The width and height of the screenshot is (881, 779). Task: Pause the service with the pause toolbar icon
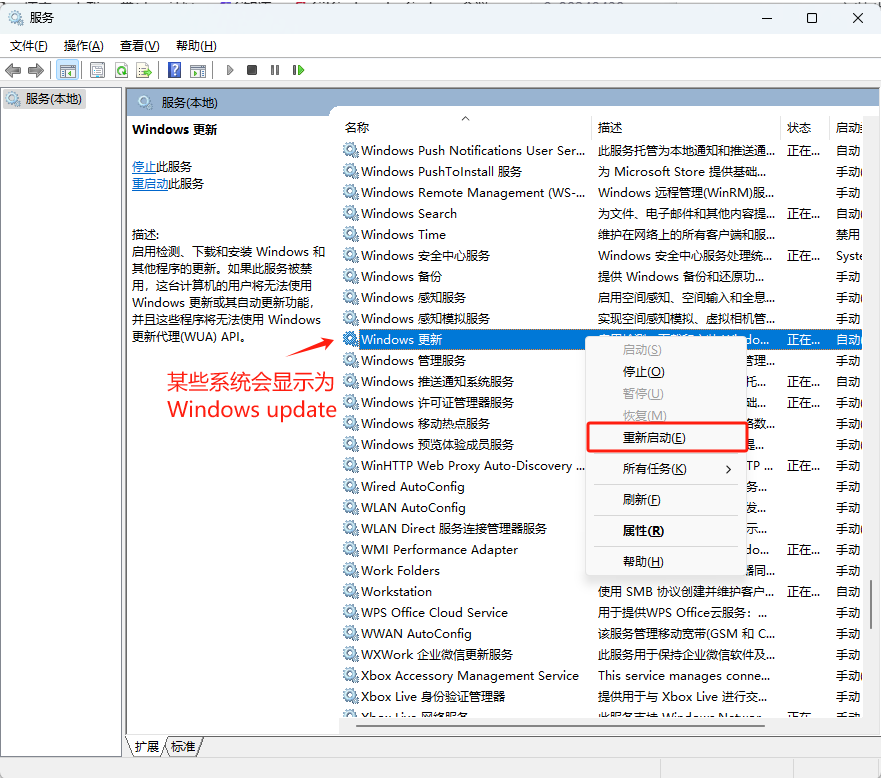[x=275, y=70]
